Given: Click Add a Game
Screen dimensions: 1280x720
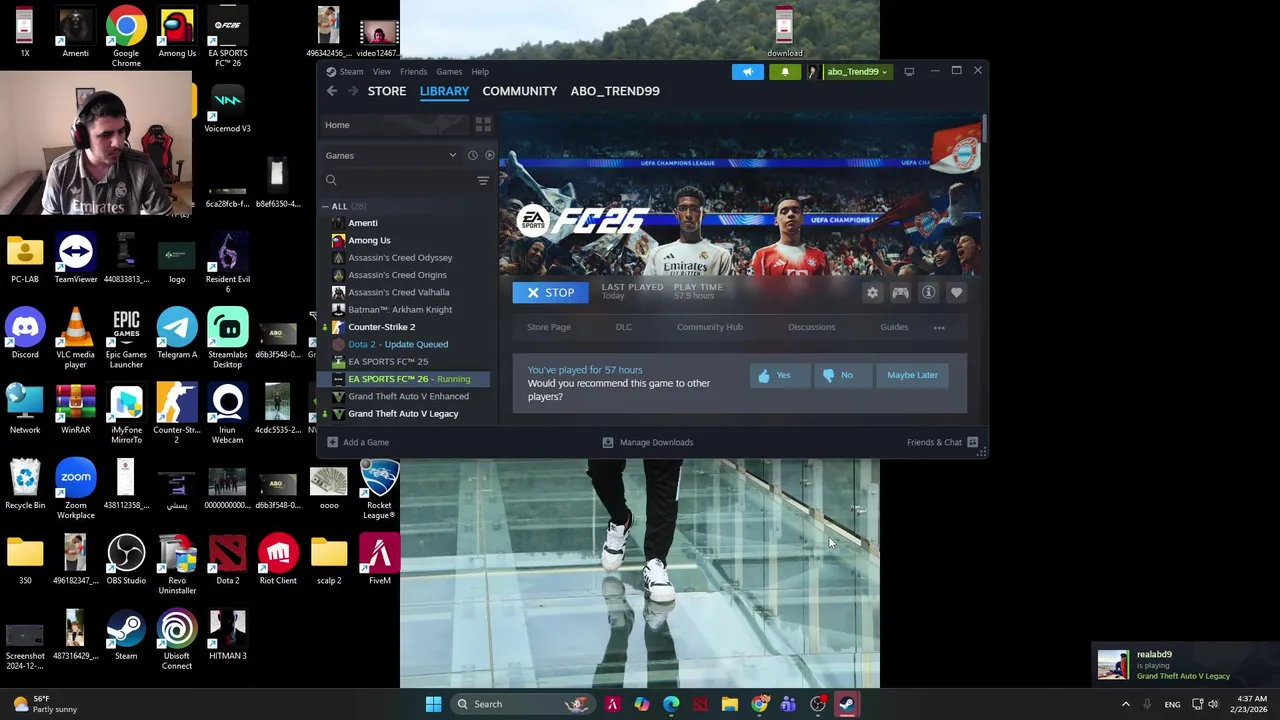Looking at the screenshot, I should (358, 442).
